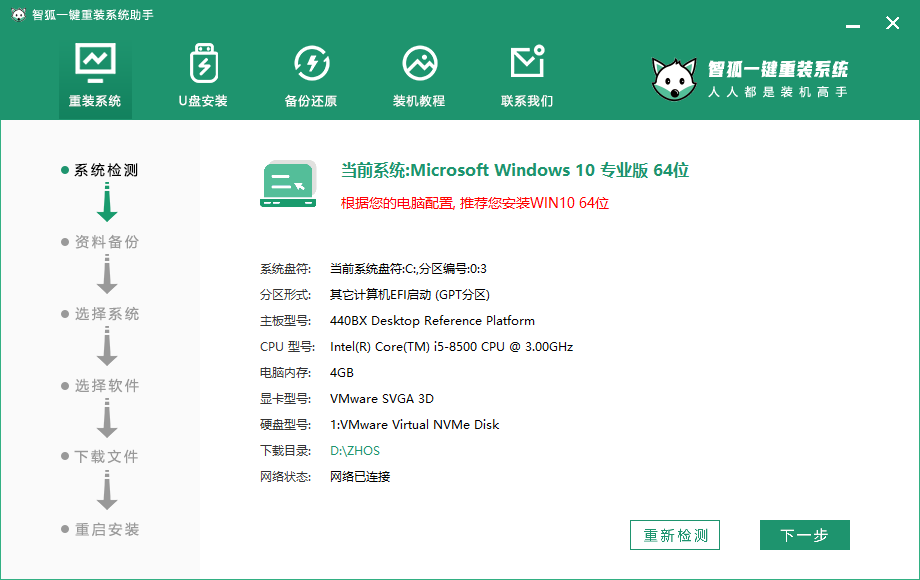
Task: Click the 重装系统 tab label
Action: [x=95, y=101]
